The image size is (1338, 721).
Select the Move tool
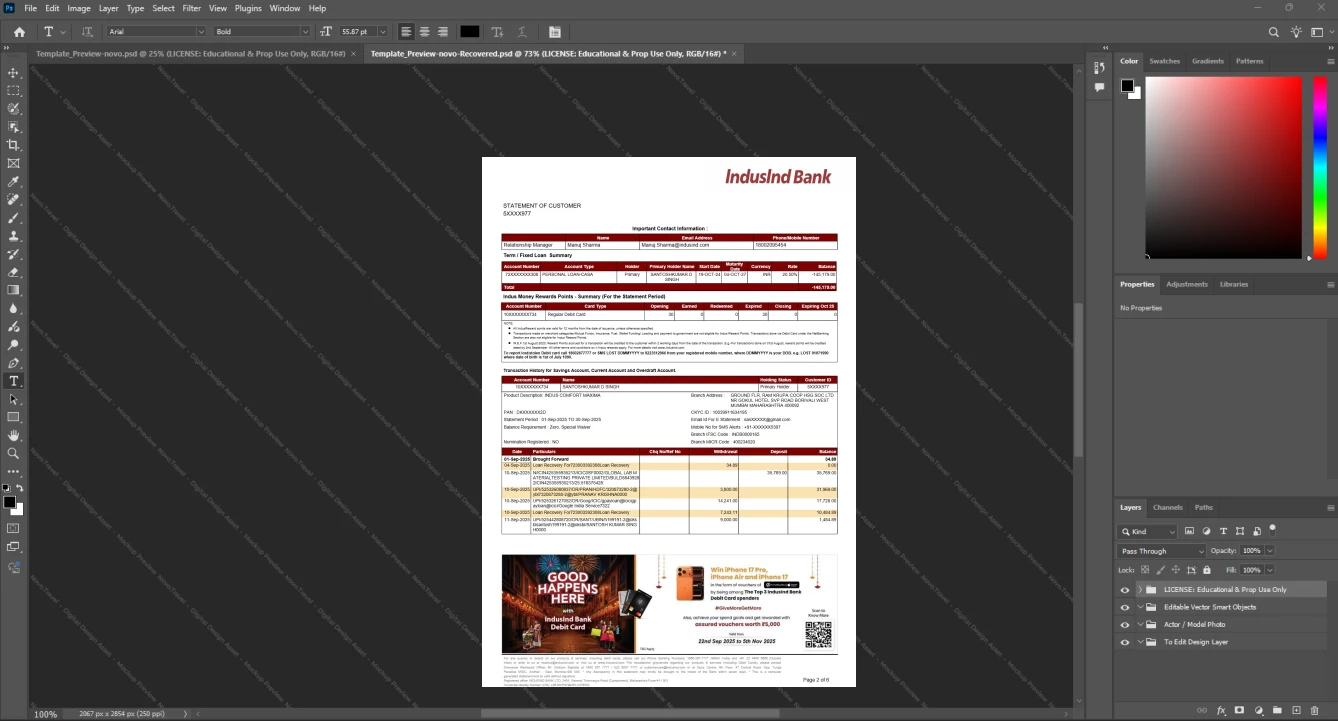click(x=14, y=73)
